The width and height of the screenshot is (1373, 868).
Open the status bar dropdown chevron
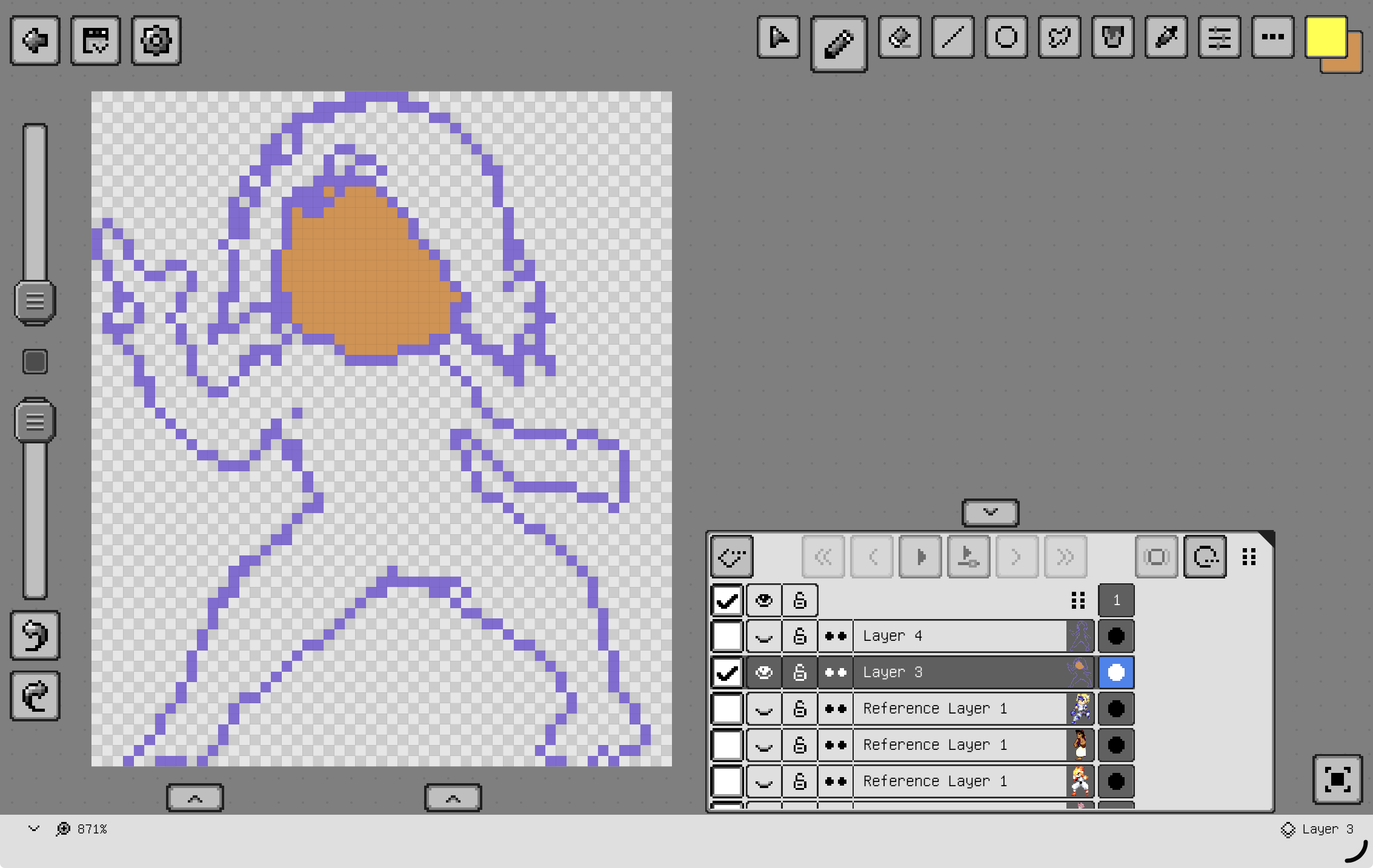pyautogui.click(x=34, y=829)
